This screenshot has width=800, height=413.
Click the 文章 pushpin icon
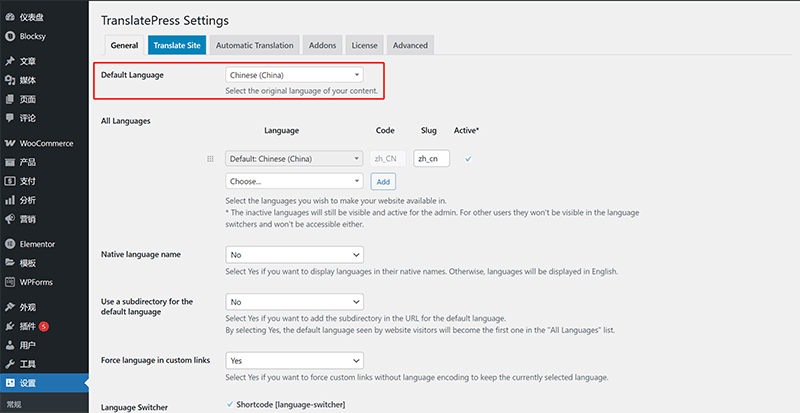(x=10, y=61)
